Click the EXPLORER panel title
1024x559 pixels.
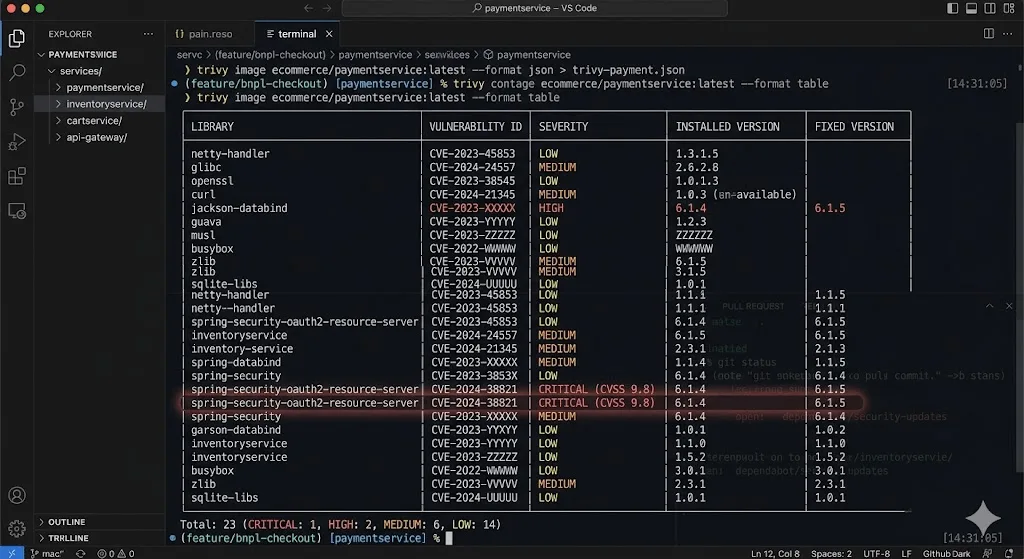click(70, 34)
